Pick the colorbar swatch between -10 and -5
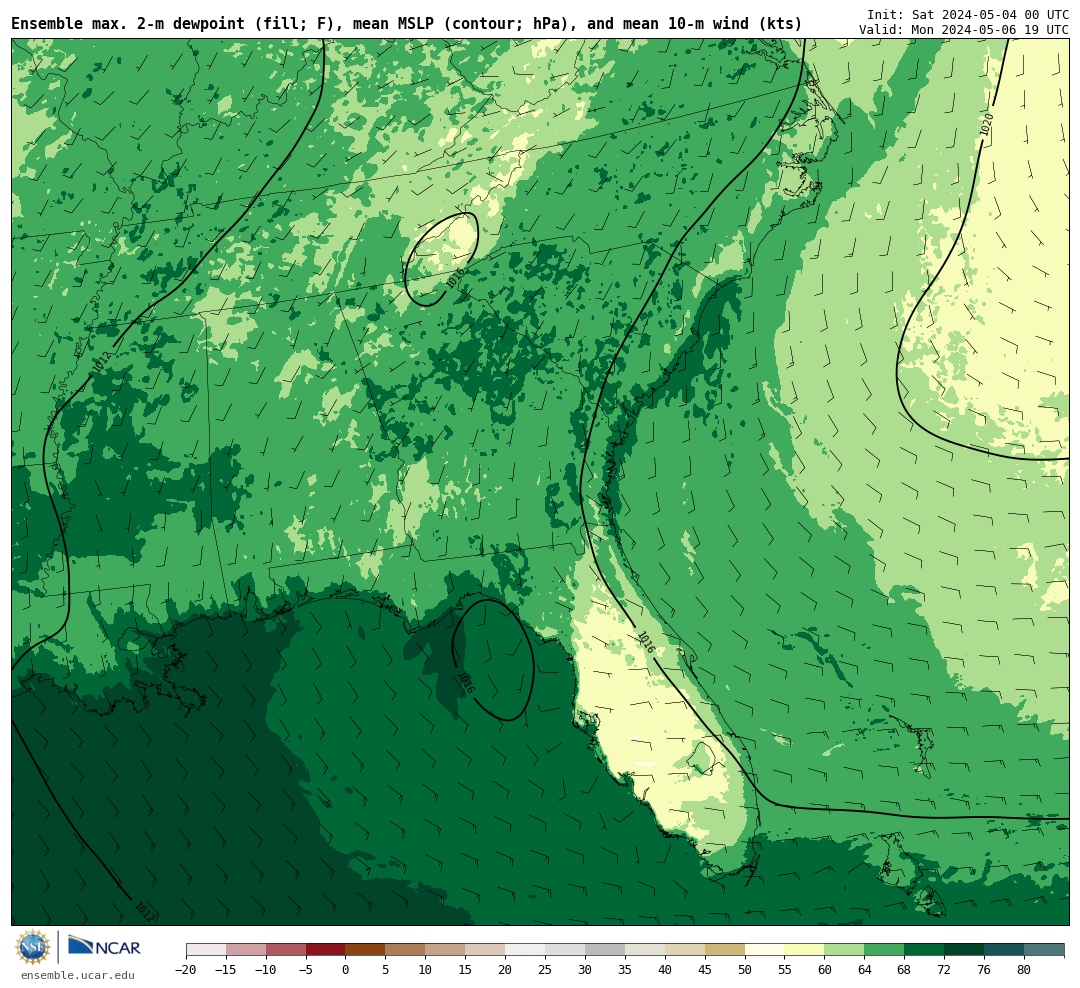Viewport: 1080px width, 988px height. pyautogui.click(x=286, y=950)
